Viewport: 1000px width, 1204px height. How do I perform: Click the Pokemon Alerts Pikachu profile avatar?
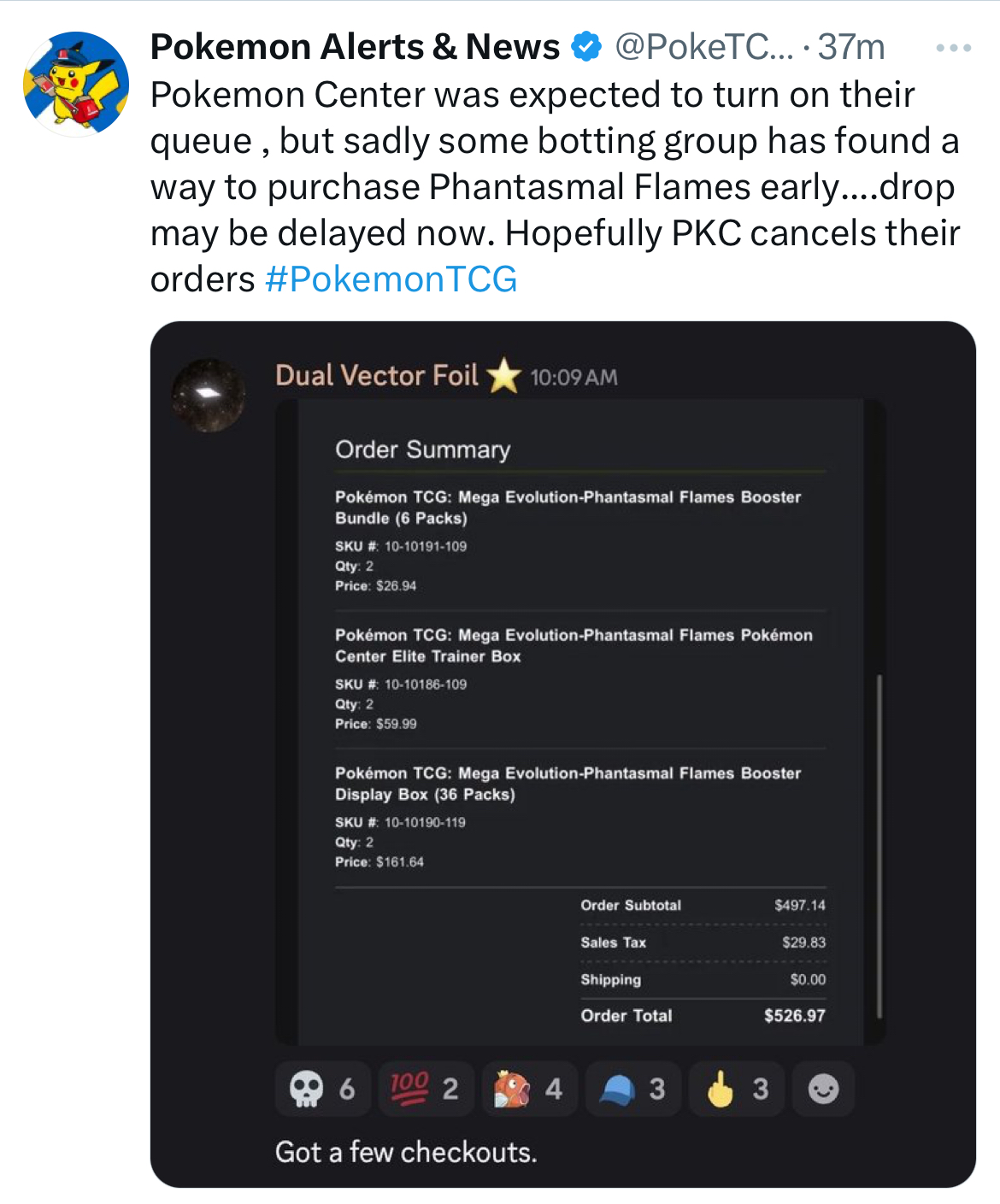click(x=76, y=84)
